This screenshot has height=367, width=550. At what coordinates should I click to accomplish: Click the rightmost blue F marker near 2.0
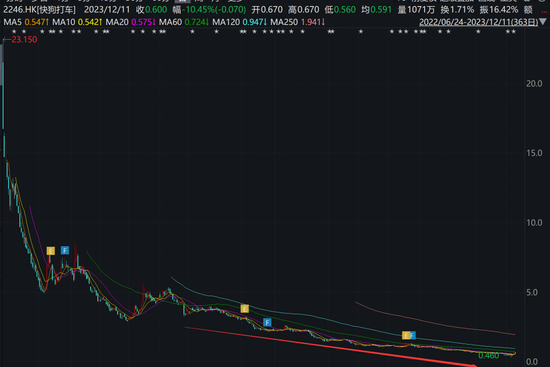click(412, 335)
